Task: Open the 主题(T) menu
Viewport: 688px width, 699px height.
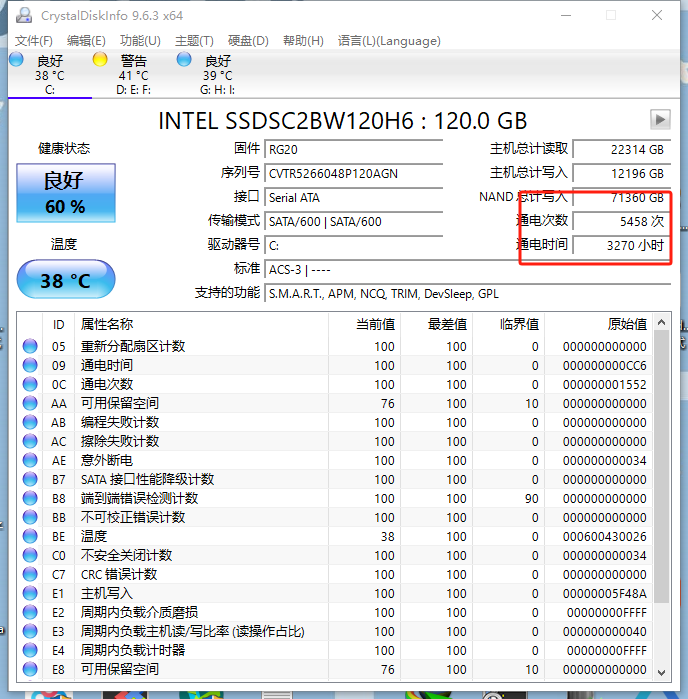Action: pyautogui.click(x=194, y=41)
